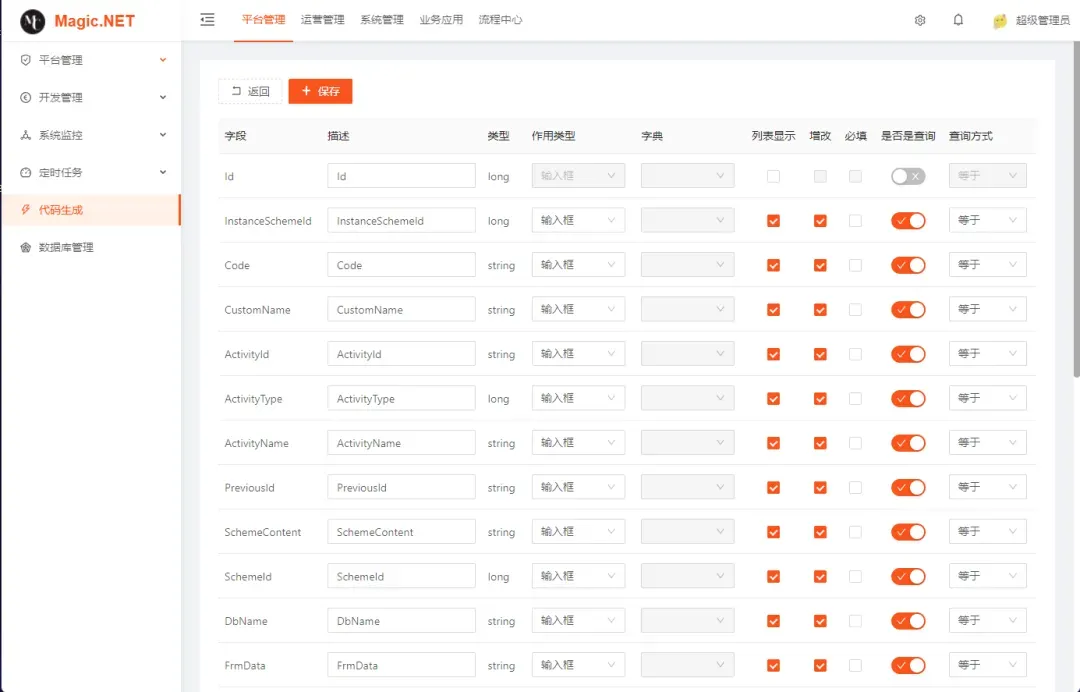Viewport: 1080px width, 692px height.
Task: Click the Code description input field
Action: coord(401,265)
